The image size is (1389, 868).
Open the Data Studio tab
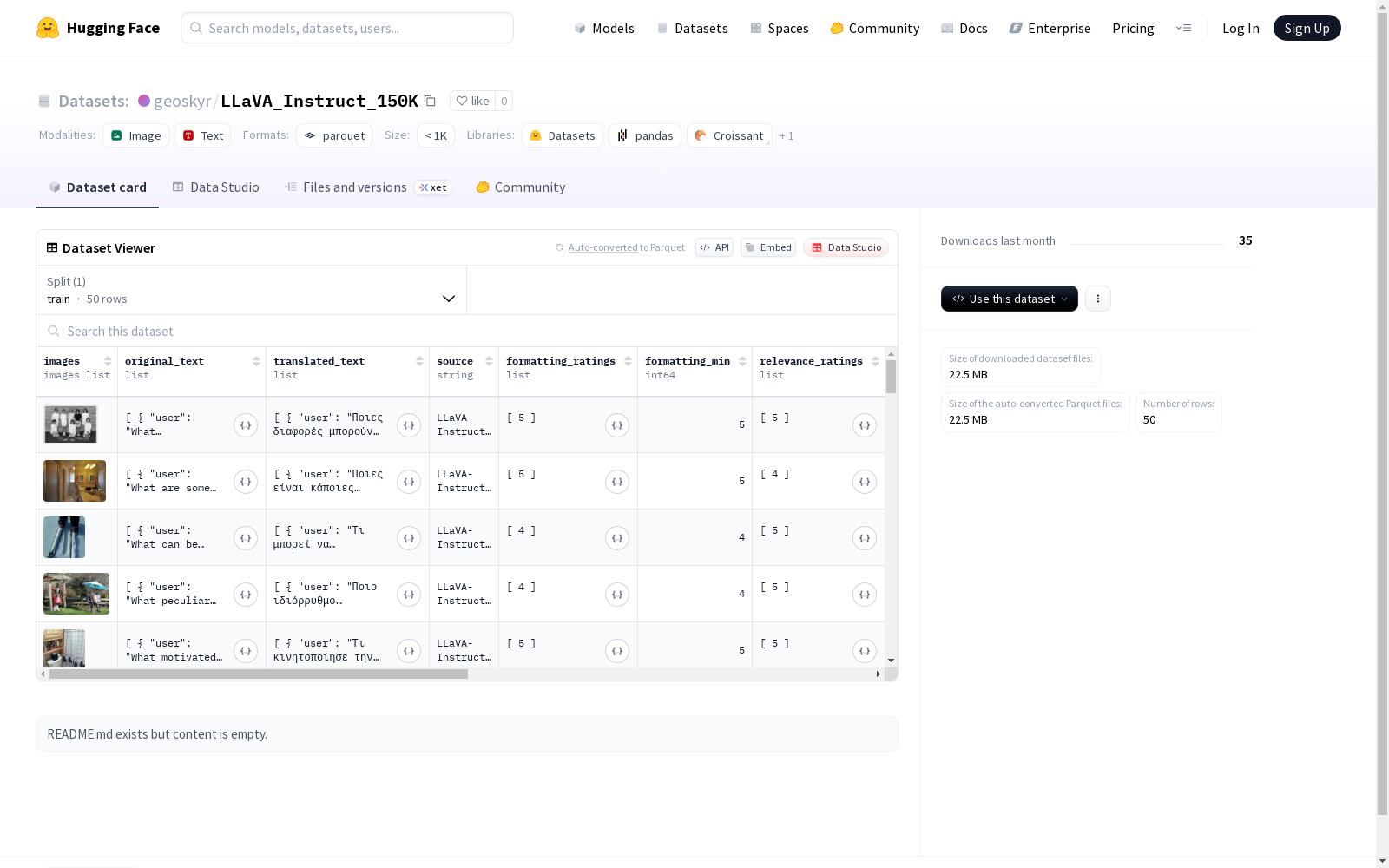tap(215, 187)
